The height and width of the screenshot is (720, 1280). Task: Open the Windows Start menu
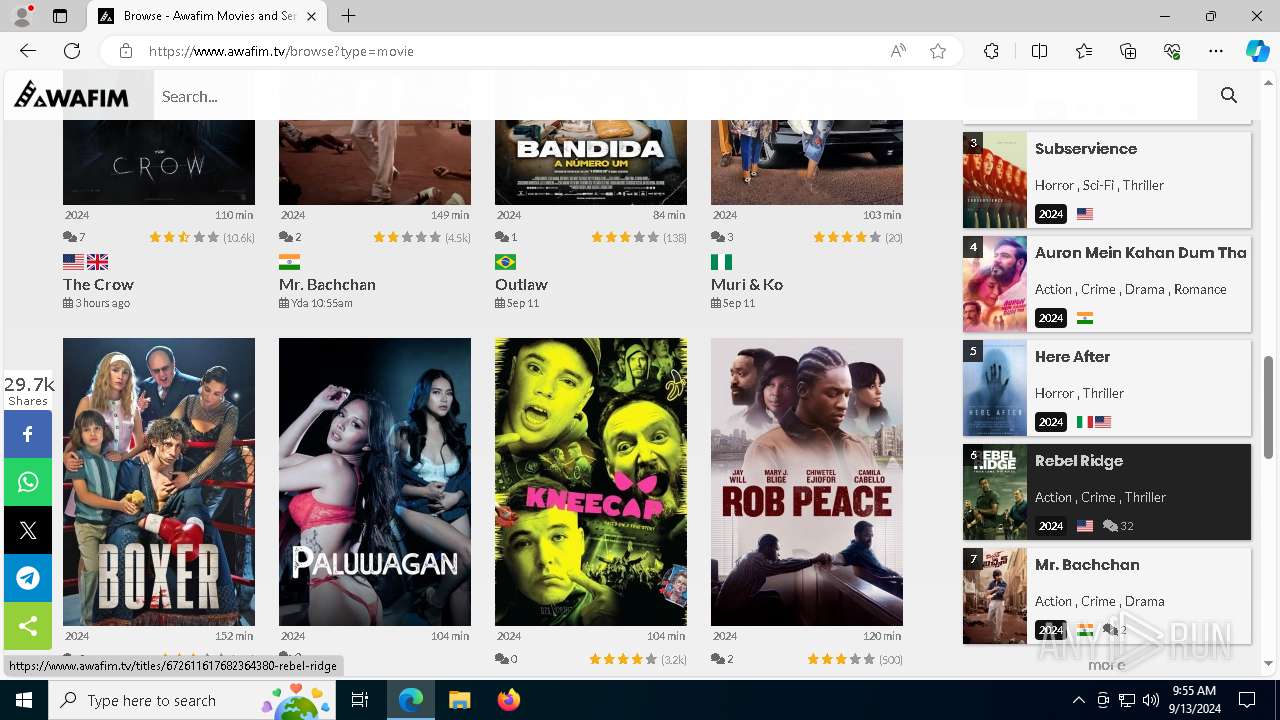(24, 700)
